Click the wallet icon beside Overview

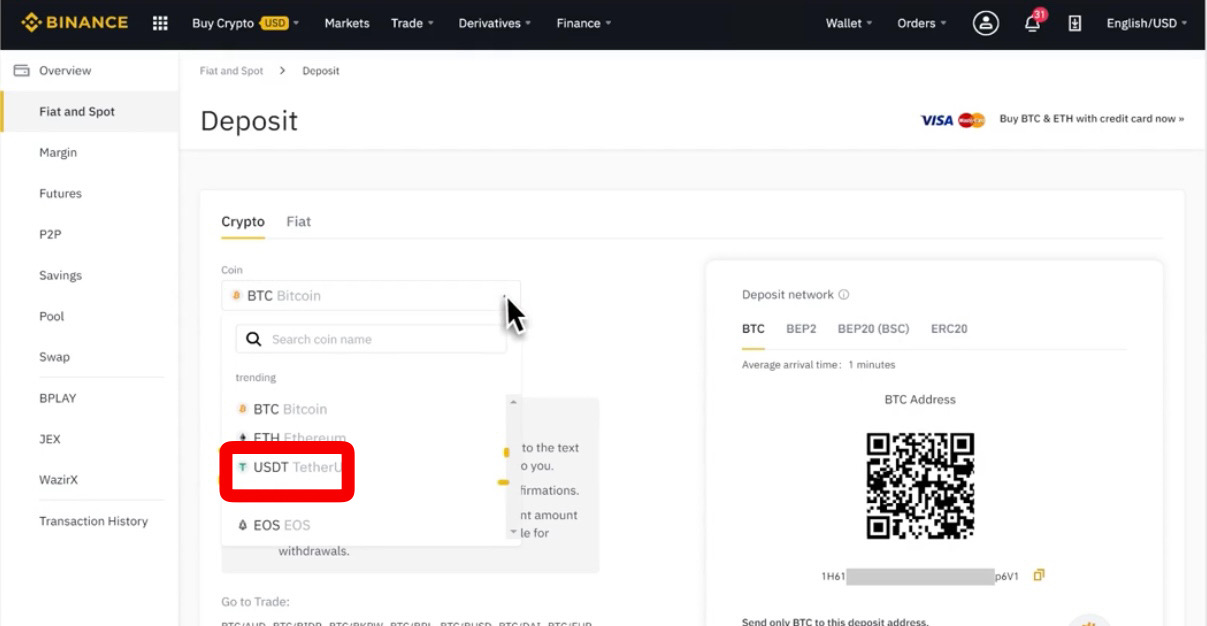[21, 71]
